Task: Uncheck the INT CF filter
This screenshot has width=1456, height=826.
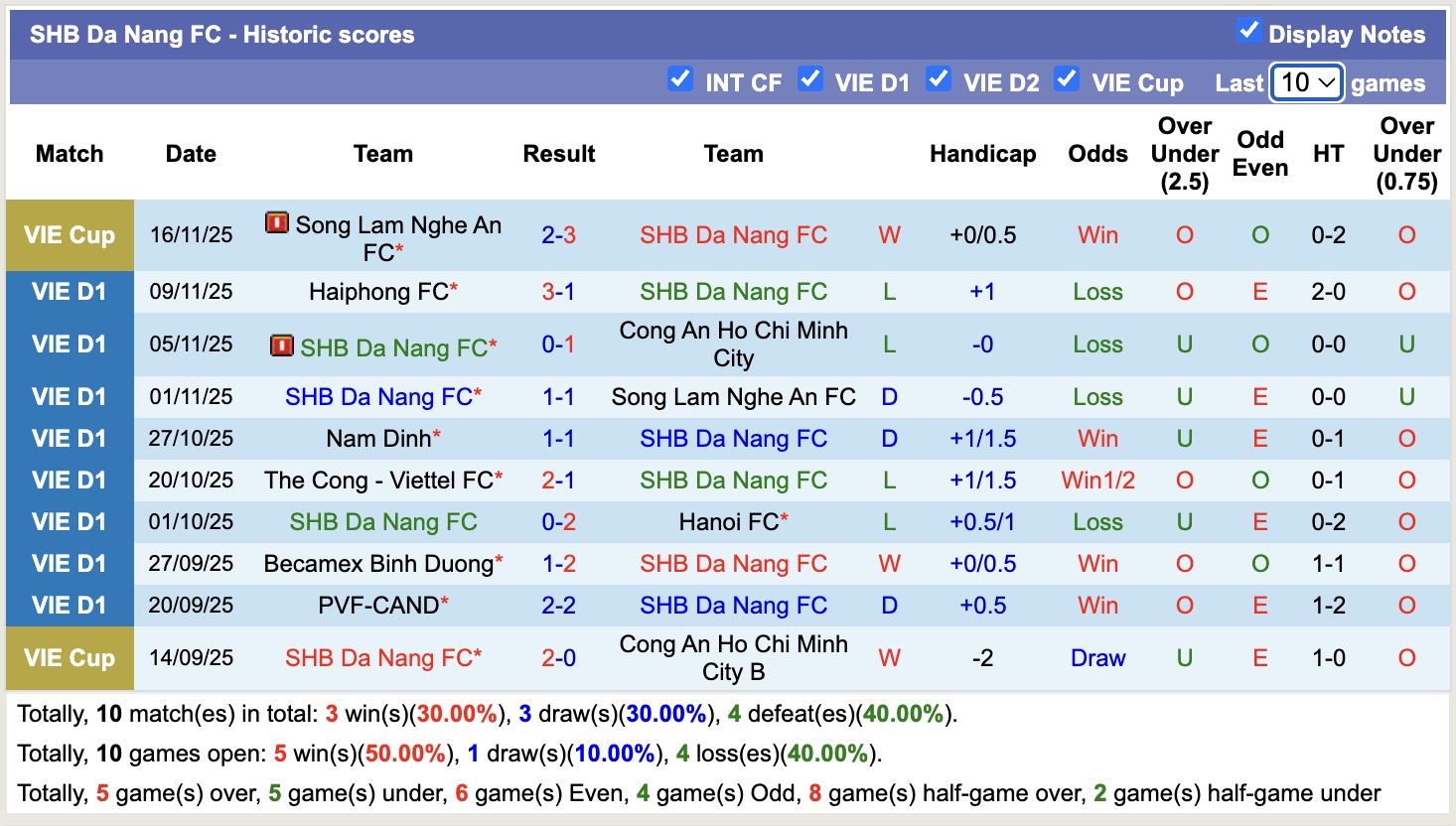Action: tap(680, 82)
